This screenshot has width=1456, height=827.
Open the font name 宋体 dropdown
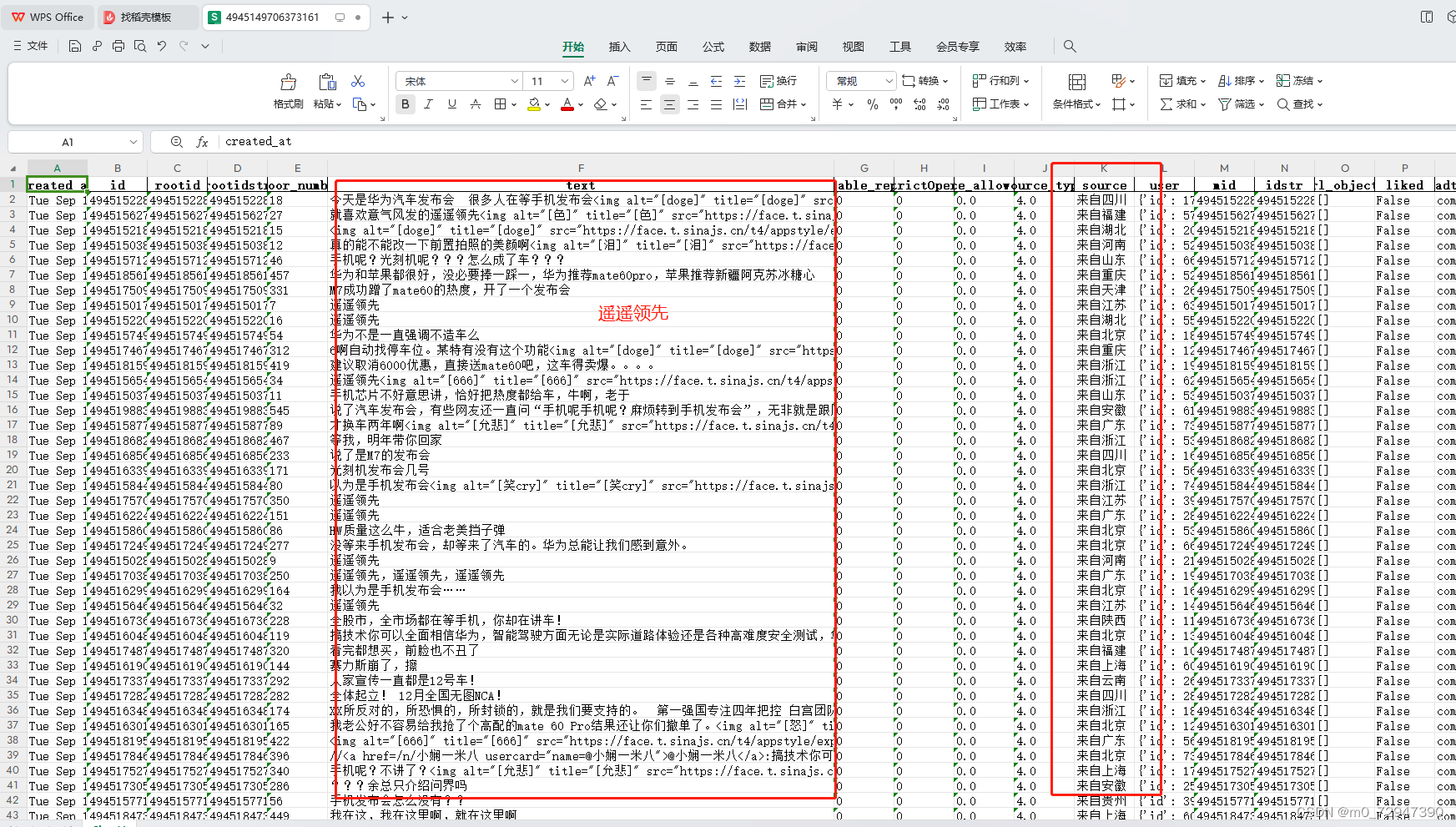(x=515, y=81)
